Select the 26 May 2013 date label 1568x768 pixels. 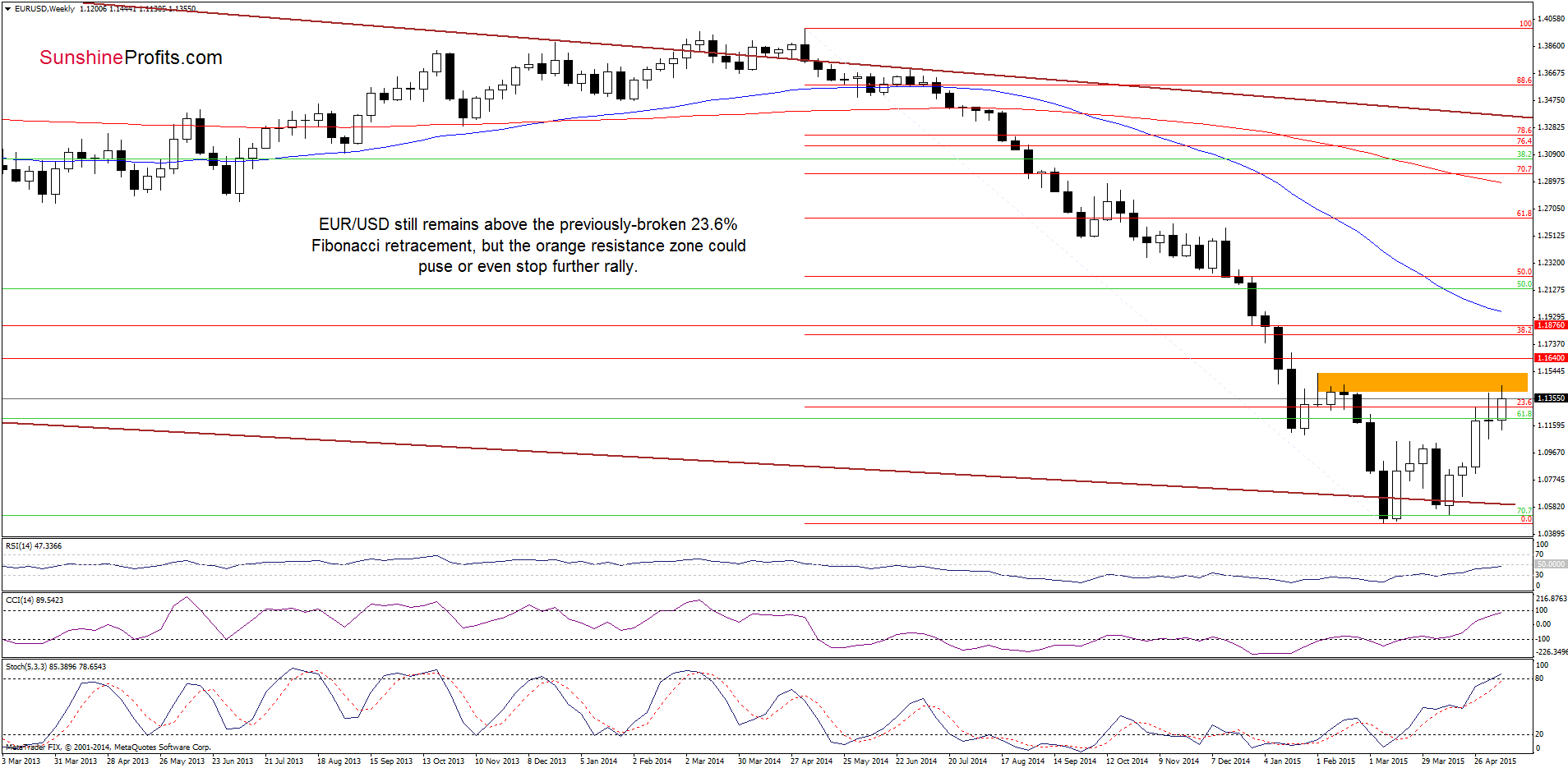[182, 761]
